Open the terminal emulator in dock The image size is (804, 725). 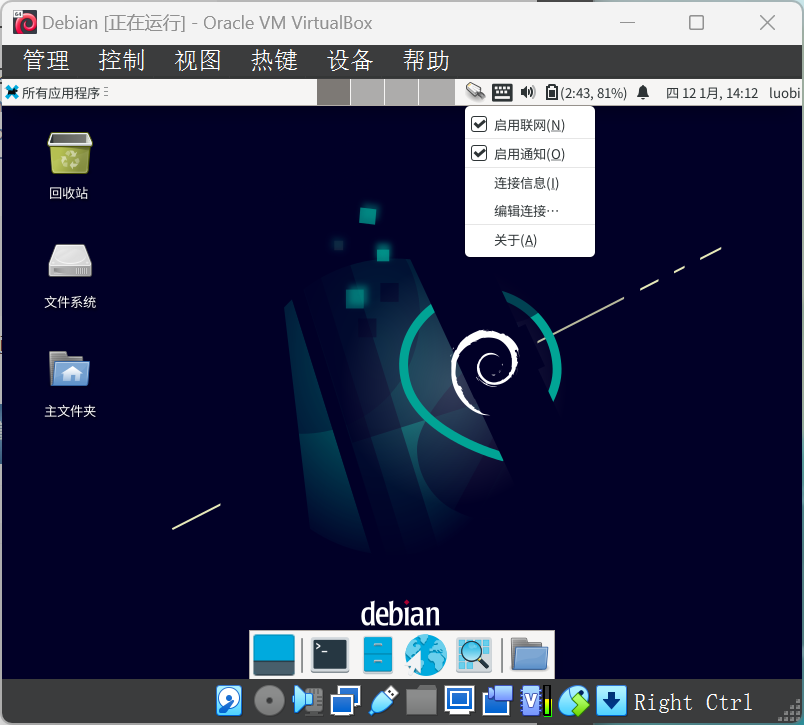(329, 655)
